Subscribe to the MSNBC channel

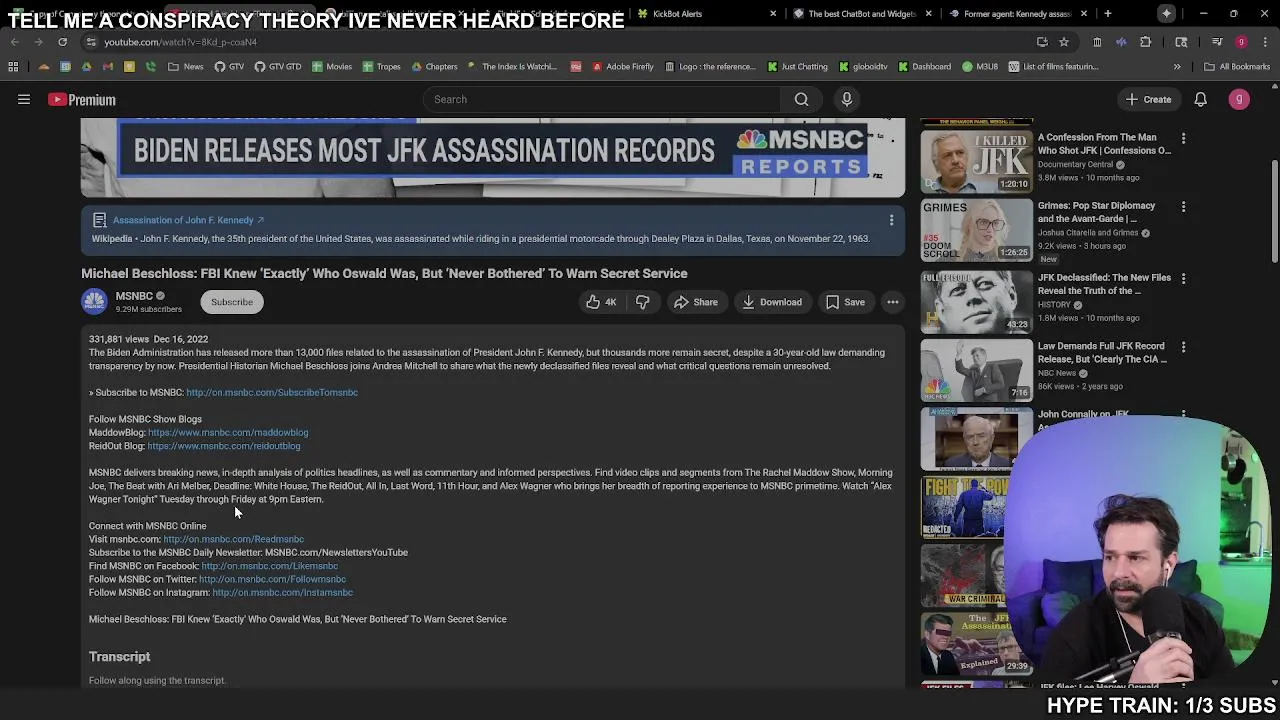232,302
